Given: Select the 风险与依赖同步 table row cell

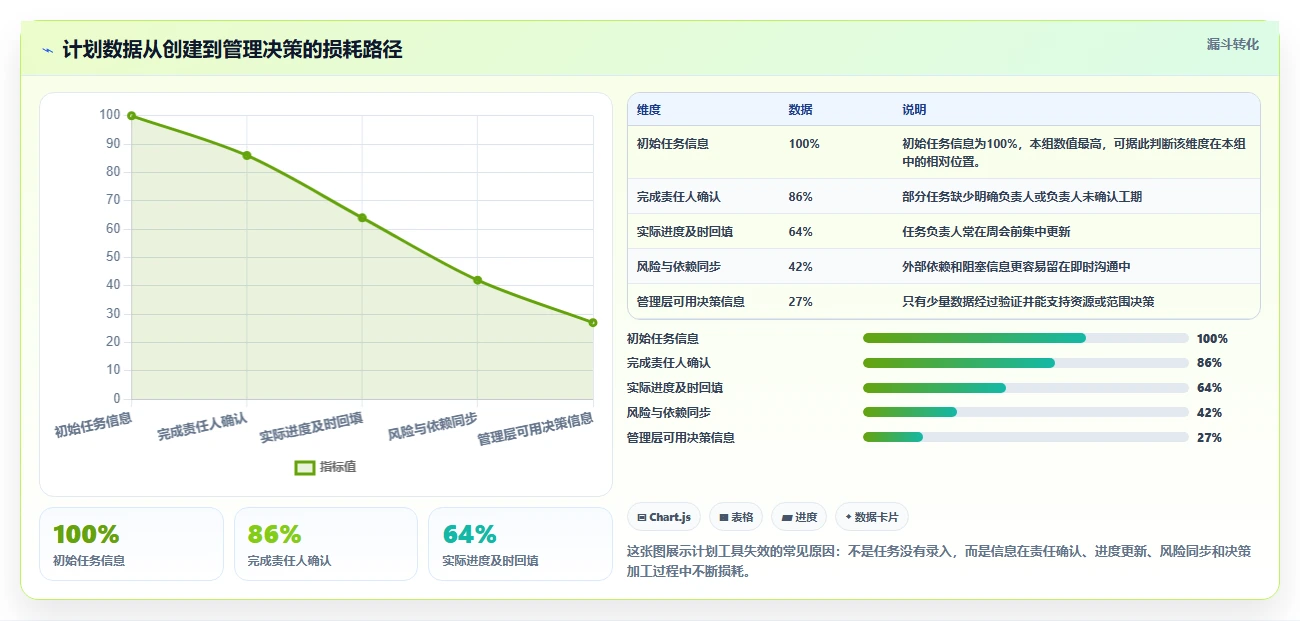Looking at the screenshot, I should (x=679, y=267).
